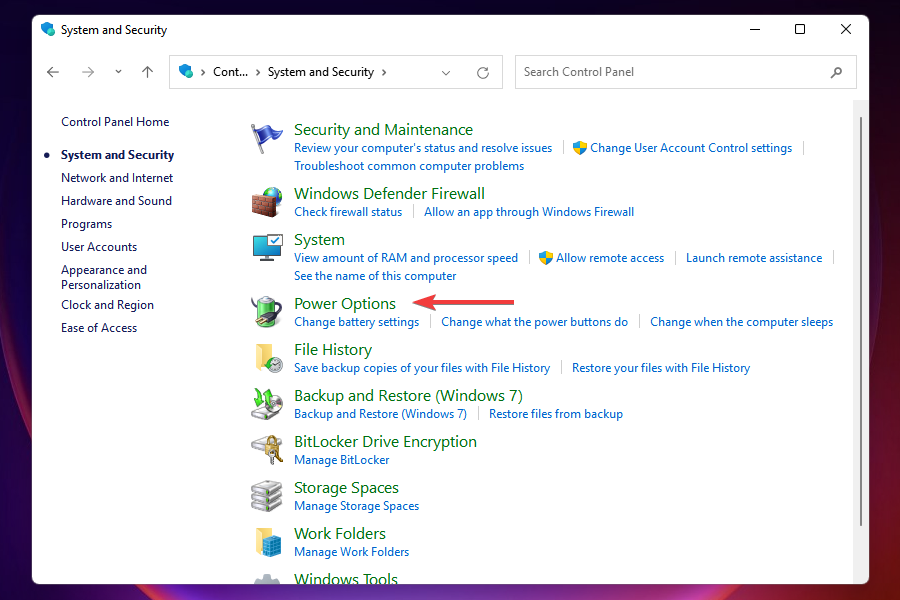Image resolution: width=900 pixels, height=600 pixels.
Task: Open File History heading
Action: 333,350
